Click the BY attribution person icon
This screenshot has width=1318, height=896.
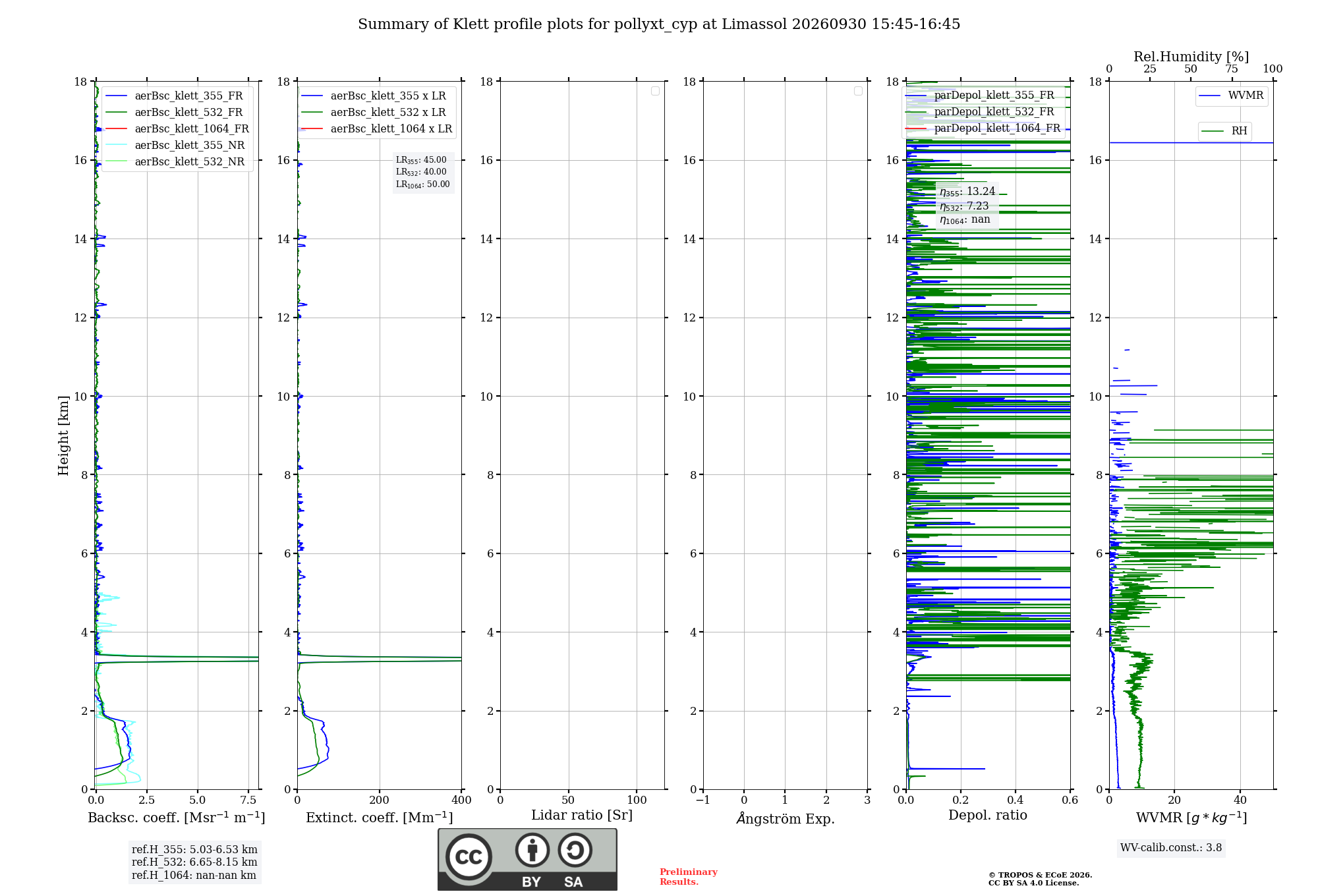pos(532,850)
